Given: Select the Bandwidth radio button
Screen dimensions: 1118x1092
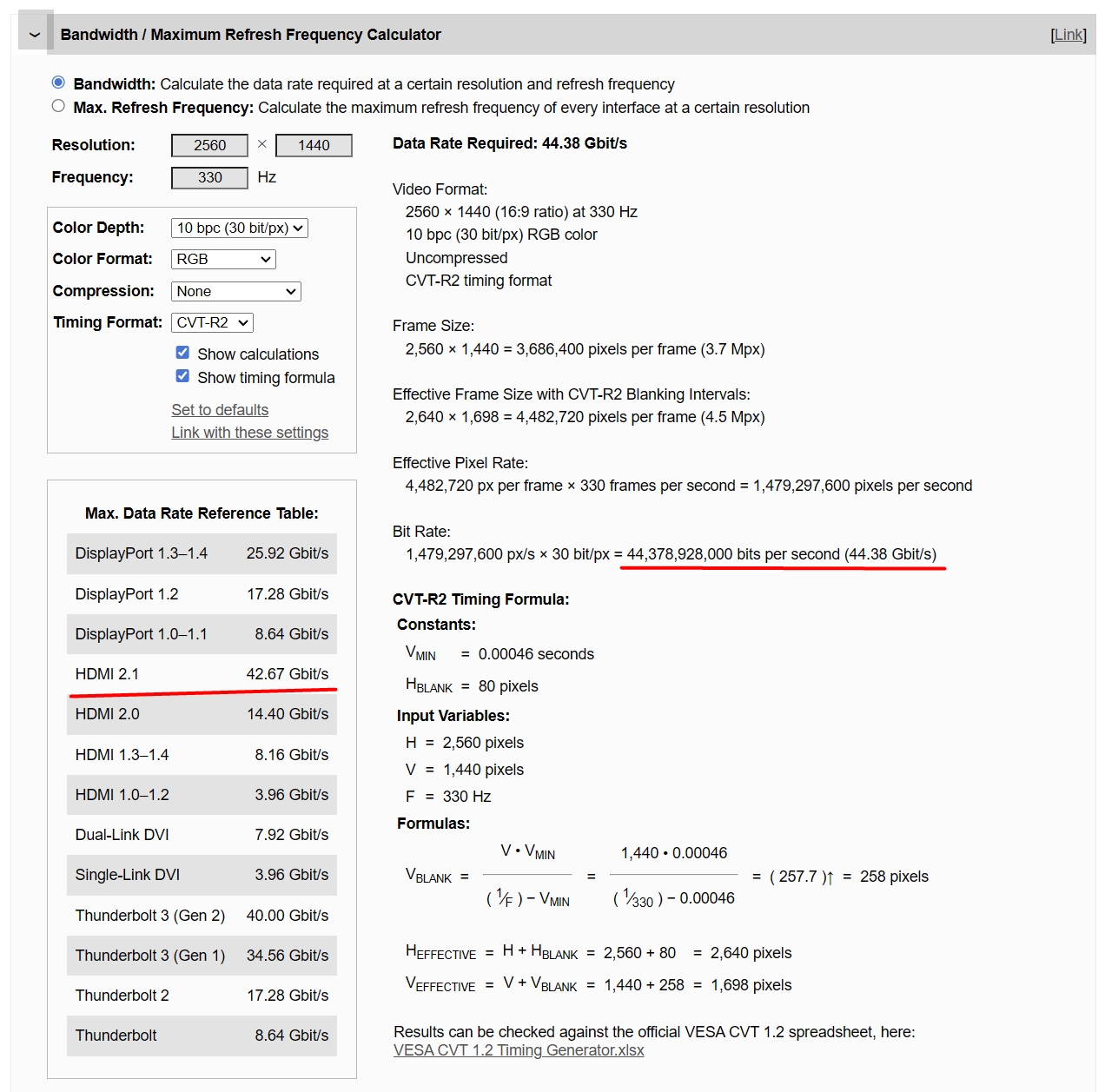Looking at the screenshot, I should click(58, 83).
